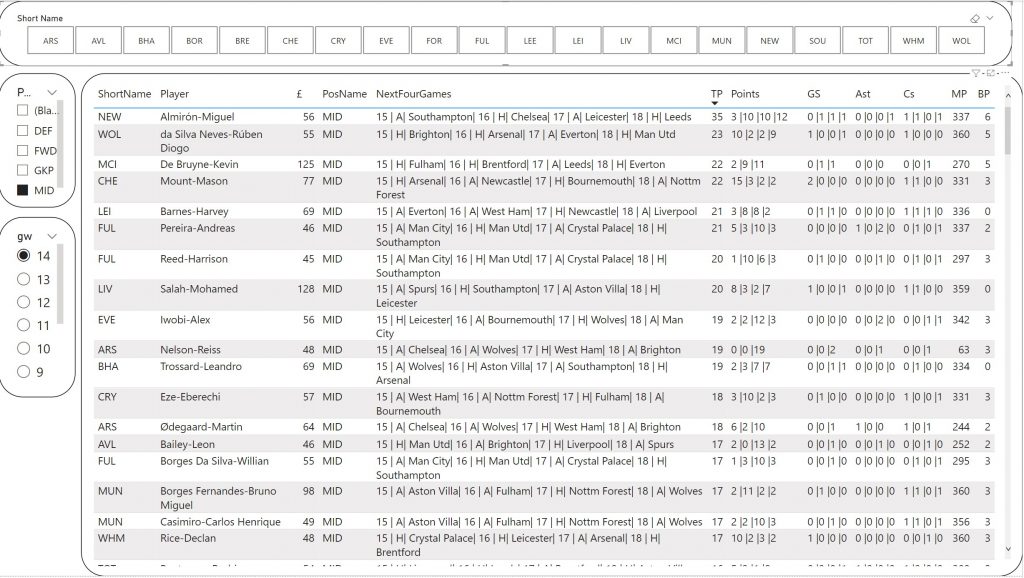Filter by team BHA
1024x578 pixels.
pyautogui.click(x=146, y=40)
